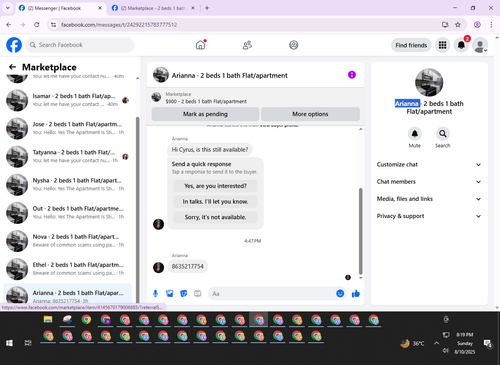The height and width of the screenshot is (365, 500).
Task: Open a new browser tab
Action: (x=207, y=8)
